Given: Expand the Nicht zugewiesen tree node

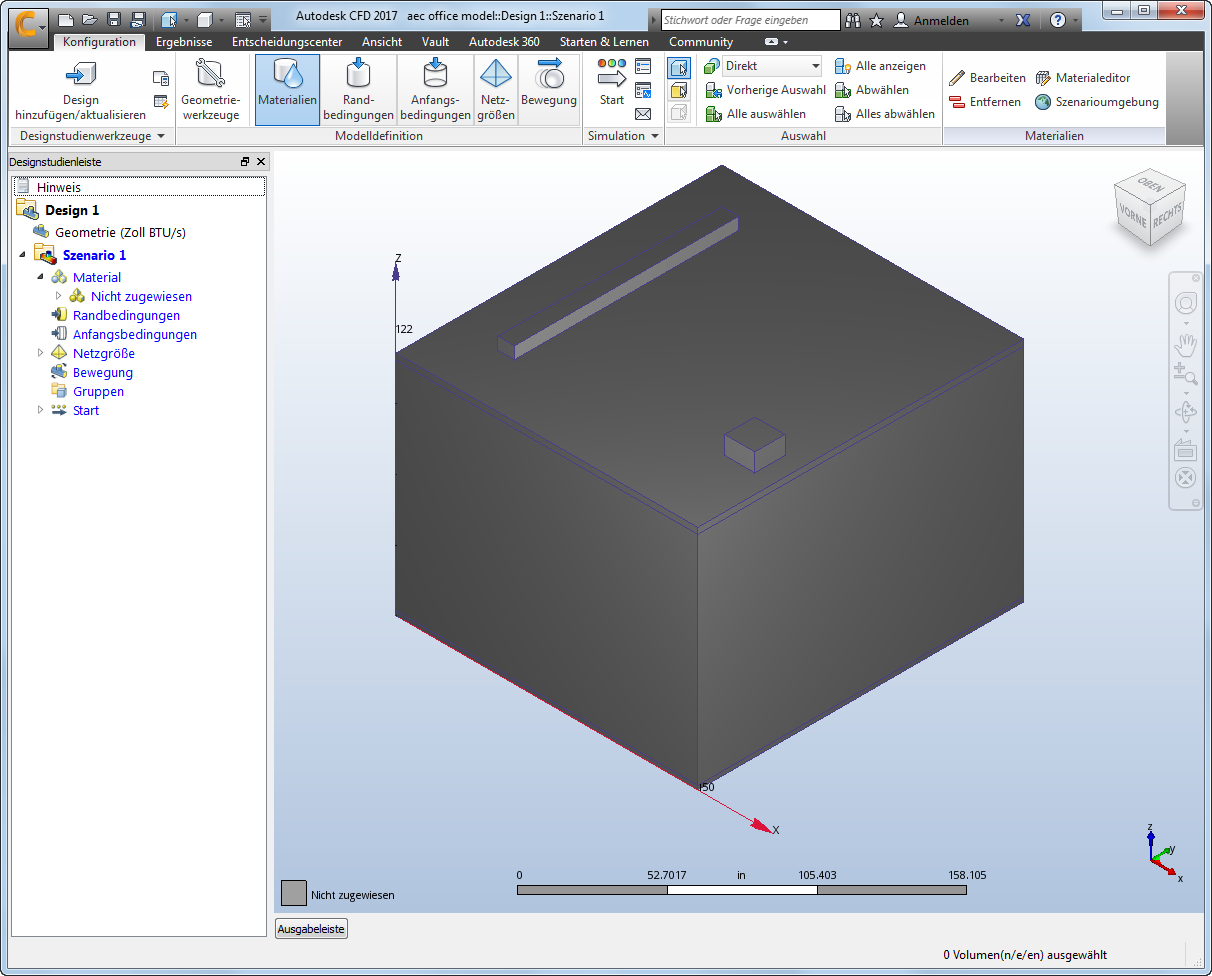Looking at the screenshot, I should point(59,296).
